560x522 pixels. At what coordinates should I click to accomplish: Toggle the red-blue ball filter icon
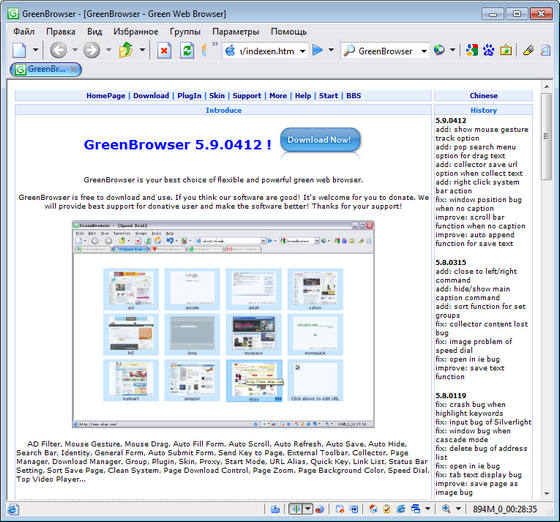[x=320, y=509]
